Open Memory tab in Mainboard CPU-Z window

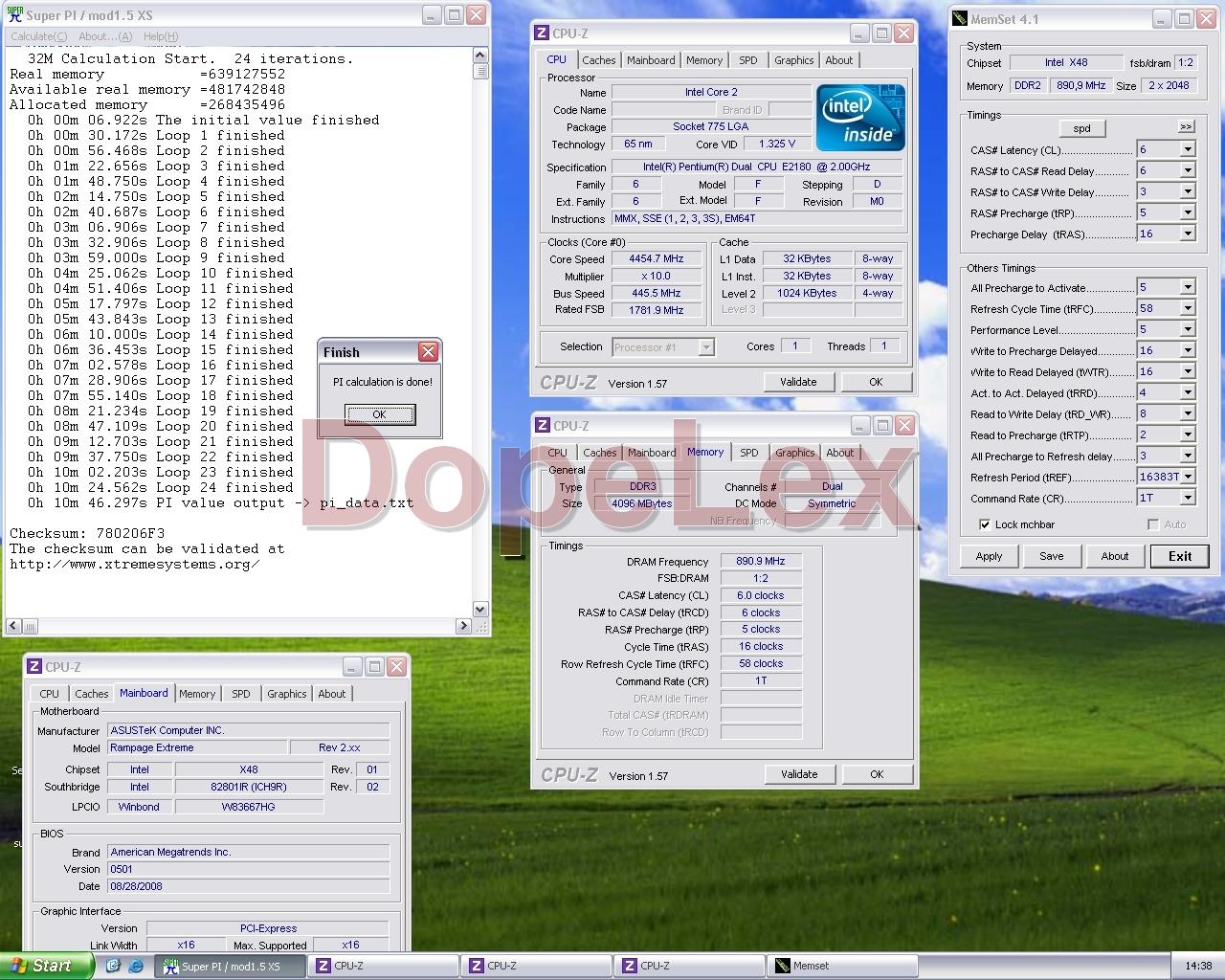pyautogui.click(x=197, y=694)
